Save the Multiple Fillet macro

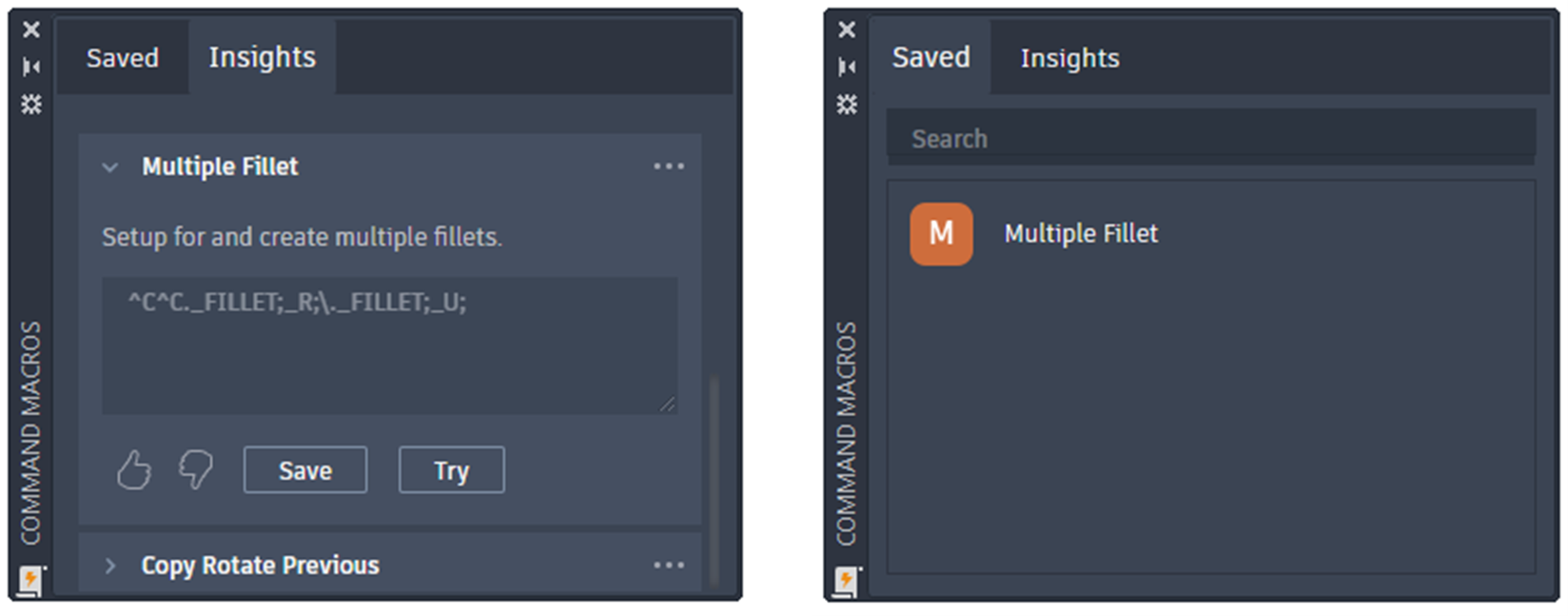305,470
